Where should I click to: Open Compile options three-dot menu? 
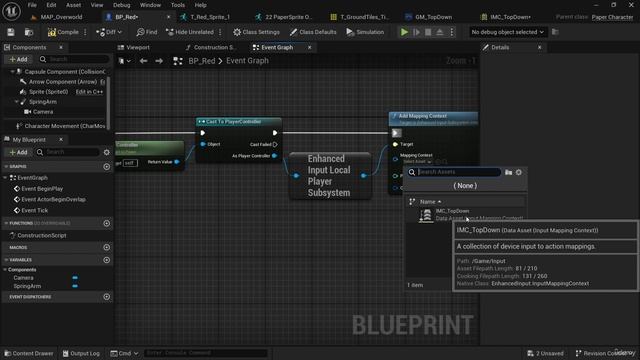click(85, 32)
